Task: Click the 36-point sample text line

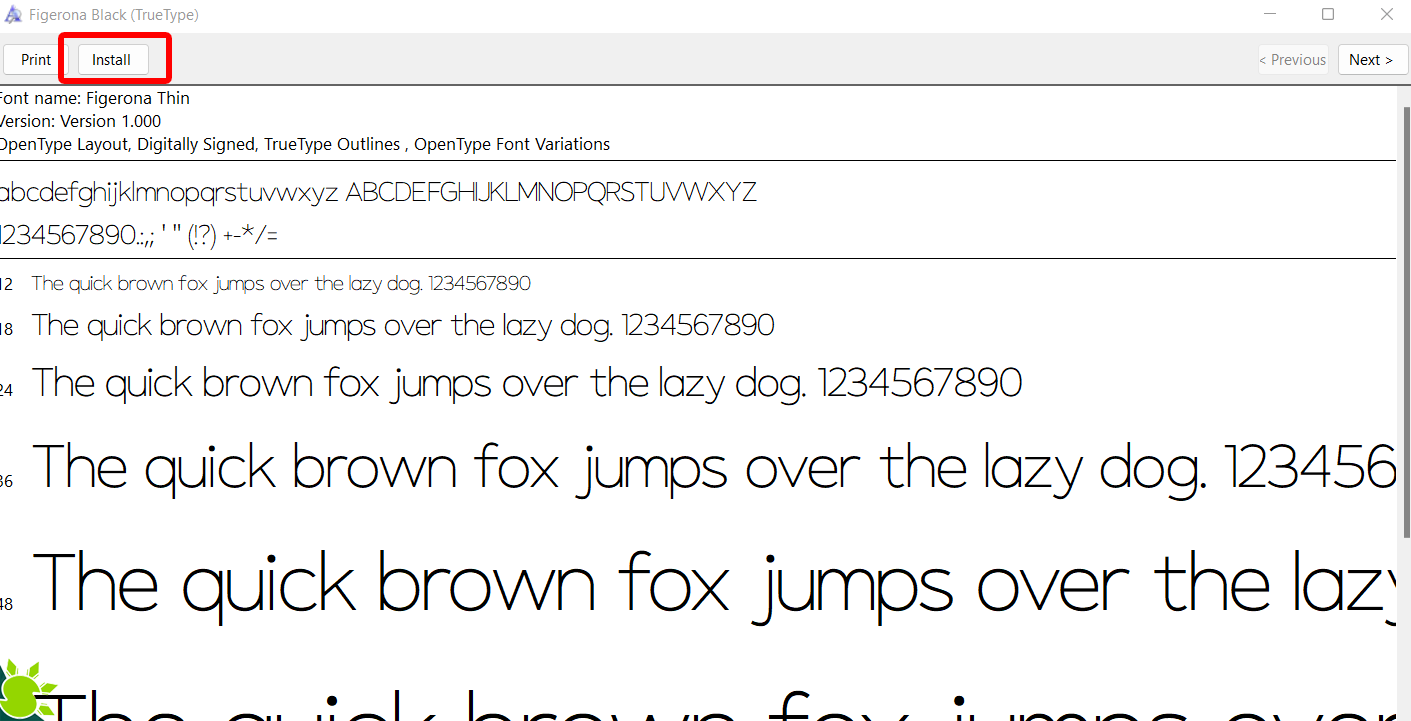Action: (x=700, y=467)
